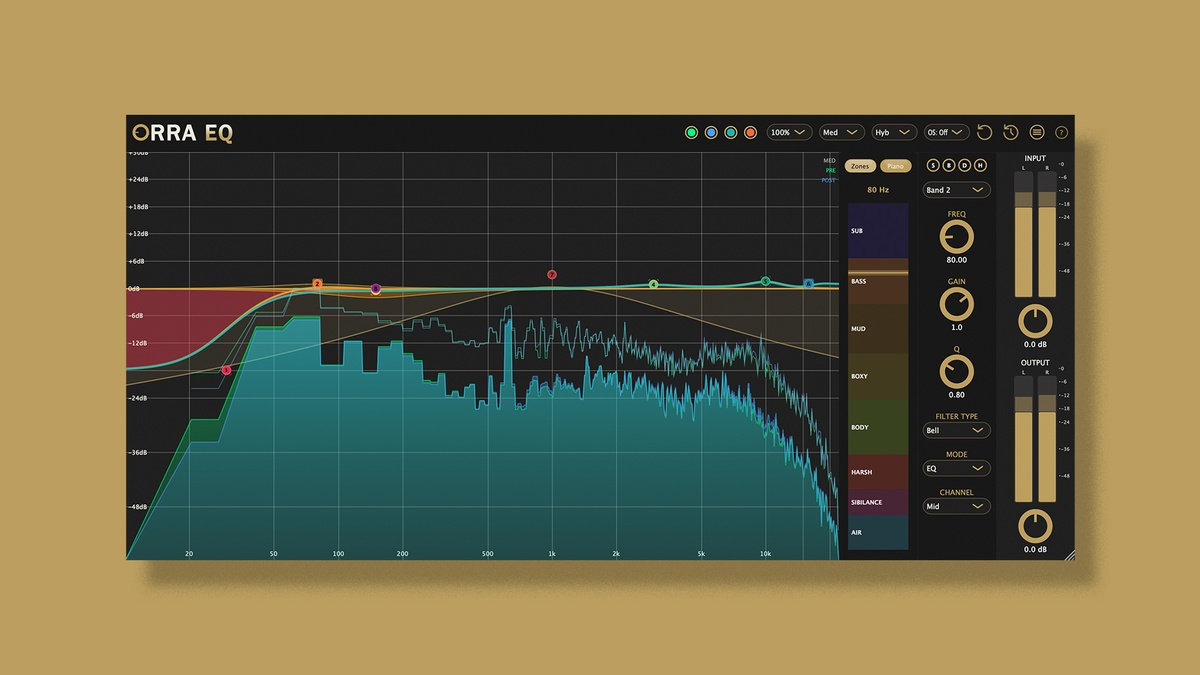Click the MUD frequency zone
This screenshot has width=1200, height=675.
878,329
